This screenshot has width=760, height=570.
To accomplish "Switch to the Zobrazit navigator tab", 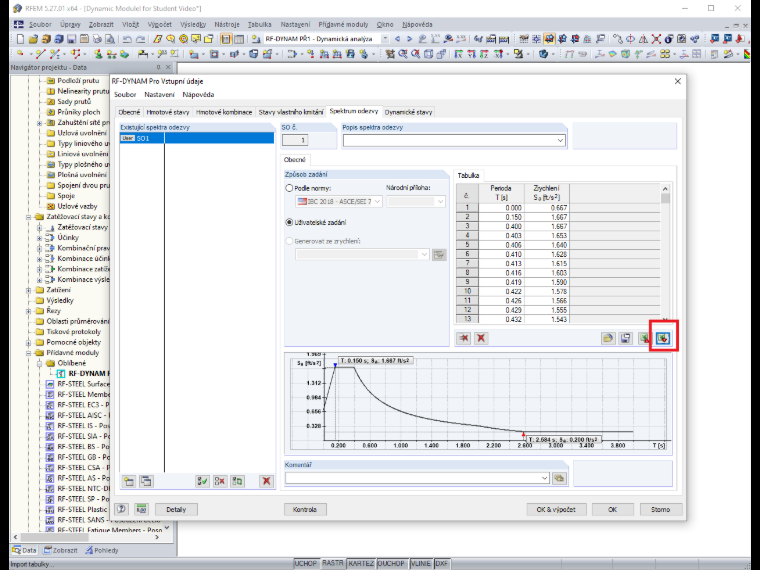I will click(x=61, y=550).
